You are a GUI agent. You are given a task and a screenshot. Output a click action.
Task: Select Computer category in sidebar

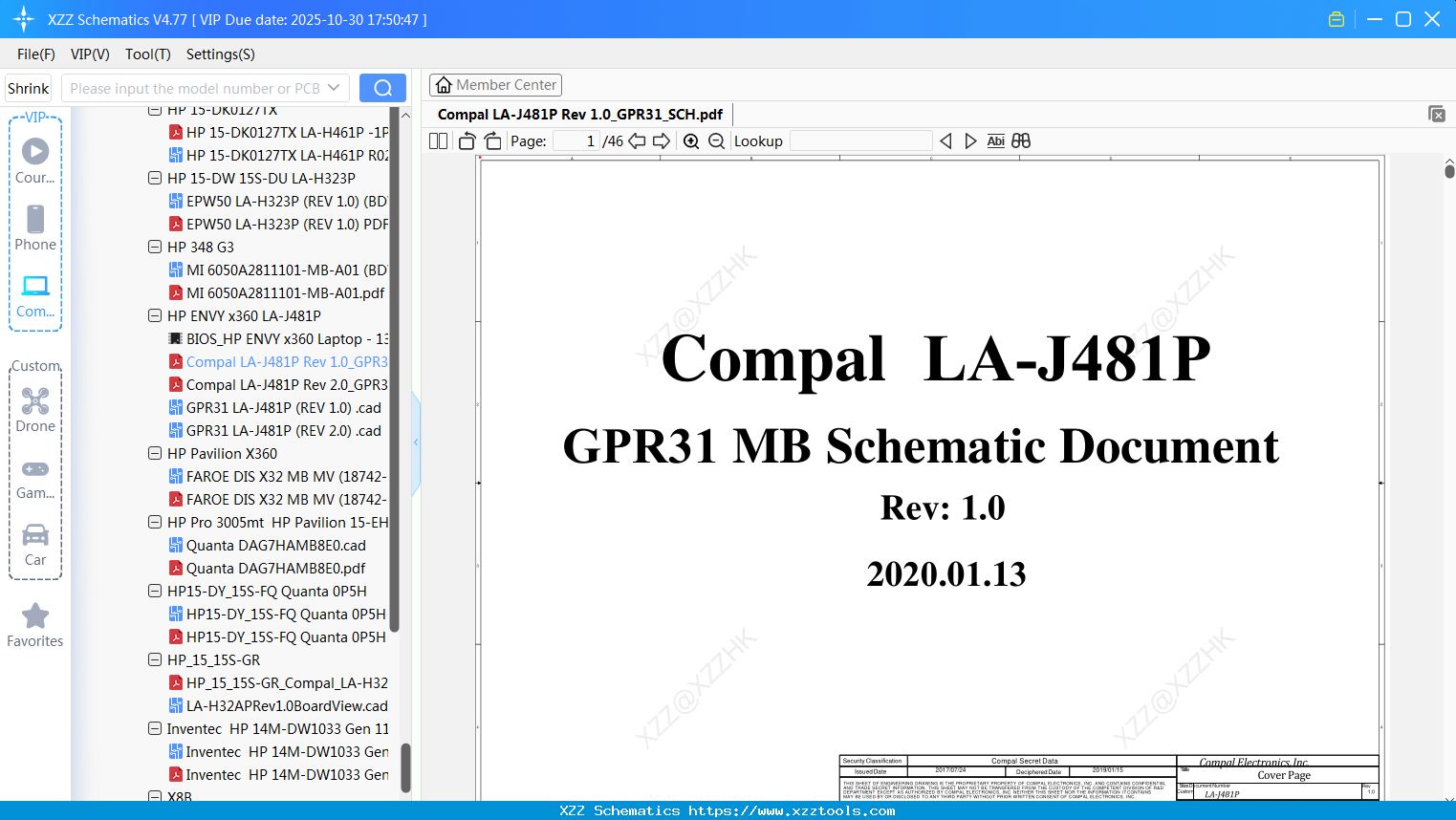point(35,295)
